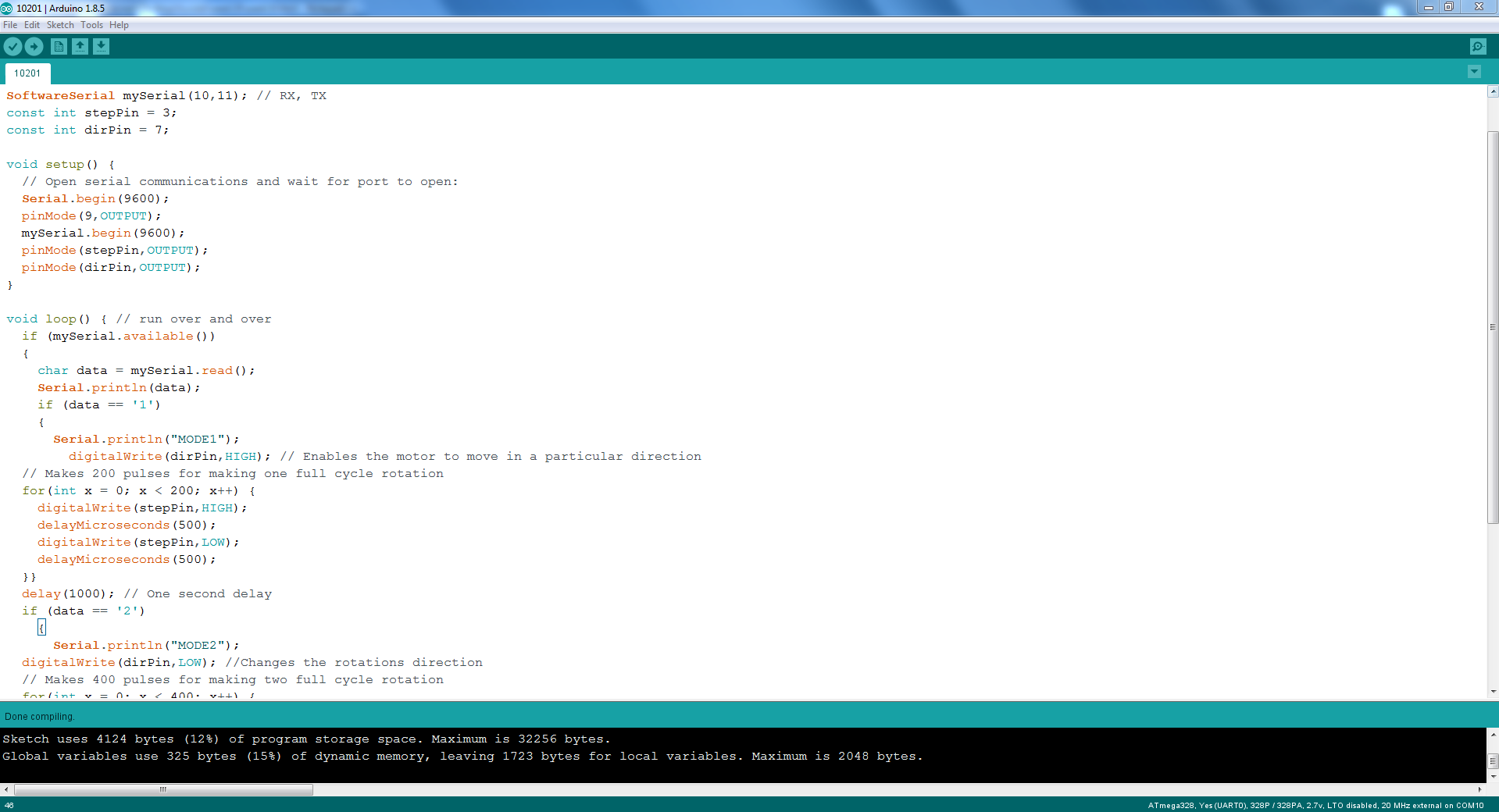The width and height of the screenshot is (1499, 812).
Task: Click the console's vertical scrollbar thumb
Action: pyautogui.click(x=1493, y=760)
